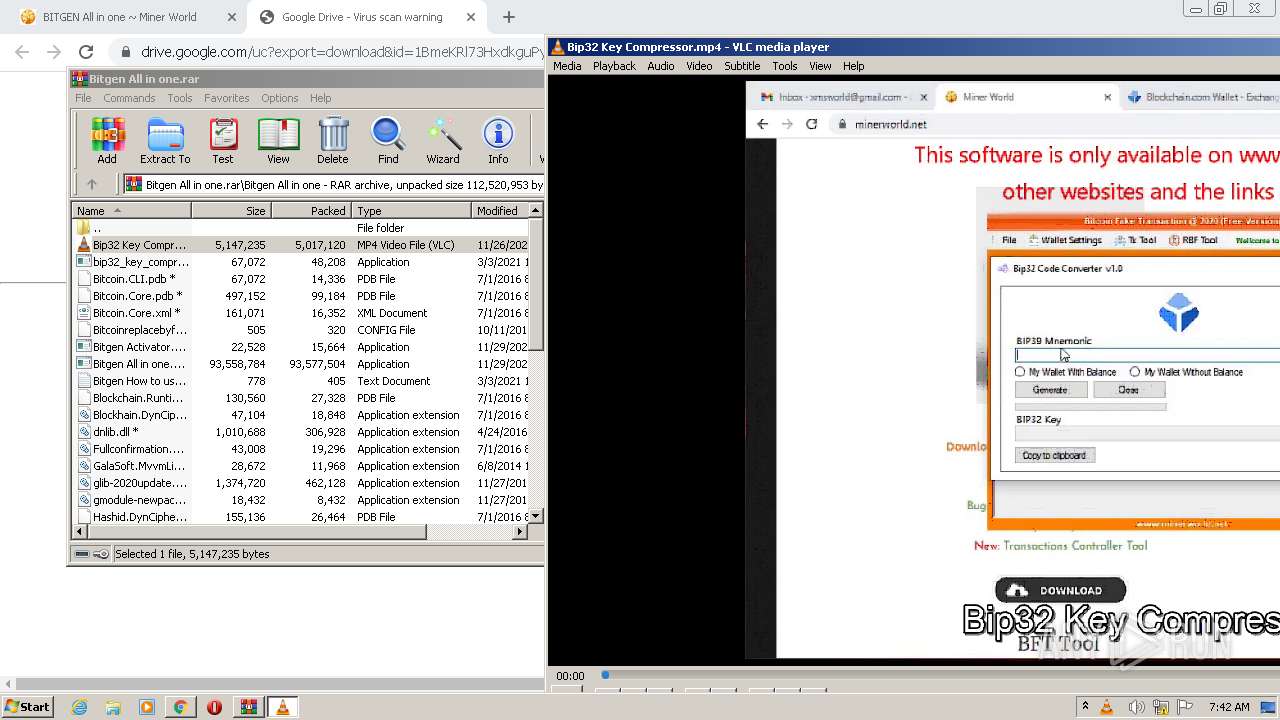Image resolution: width=1280 pixels, height=720 pixels.
Task: Go up one folder level in WinRAR
Action: pos(92,184)
